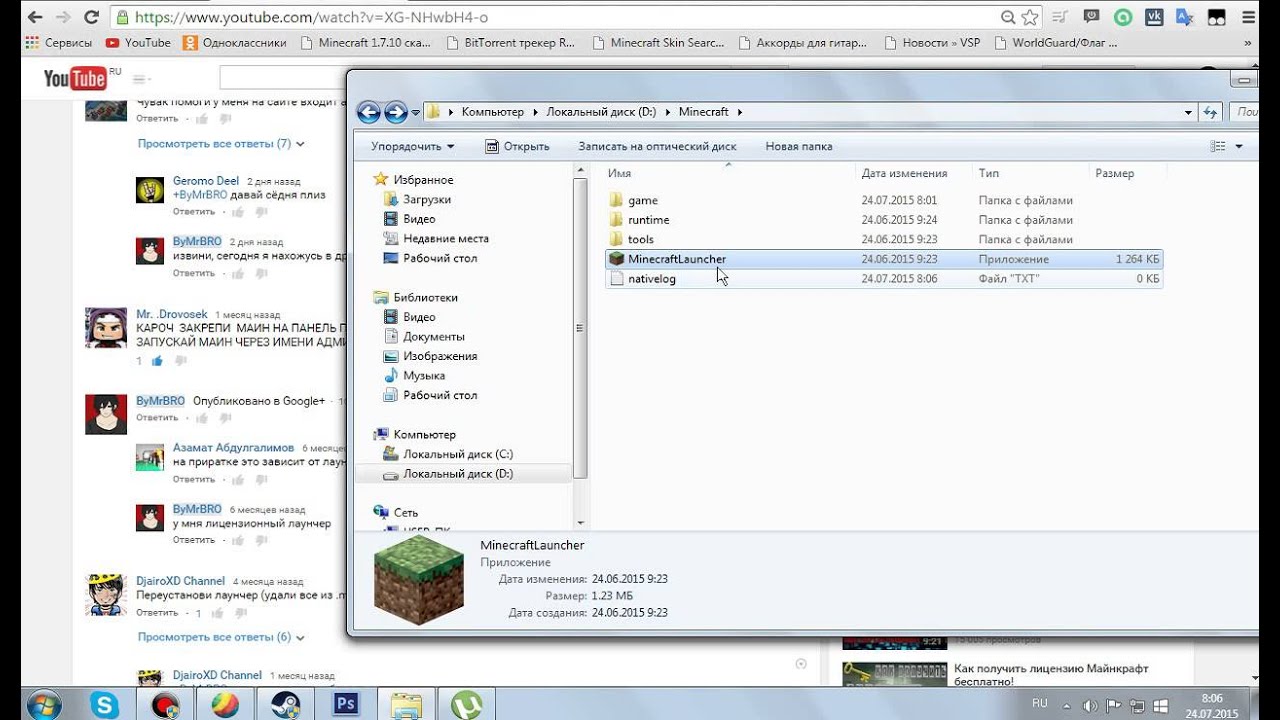Click the Explorer refresh button beside the address bar
The height and width of the screenshot is (720, 1280).
click(1210, 112)
